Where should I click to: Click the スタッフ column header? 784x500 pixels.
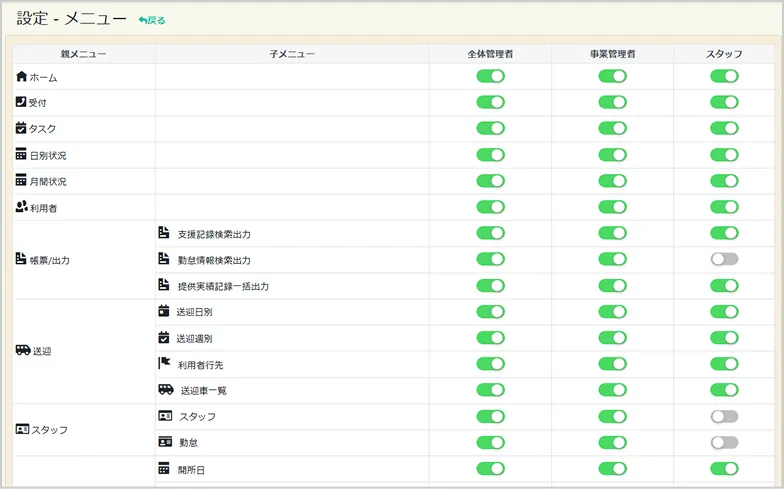pos(724,54)
